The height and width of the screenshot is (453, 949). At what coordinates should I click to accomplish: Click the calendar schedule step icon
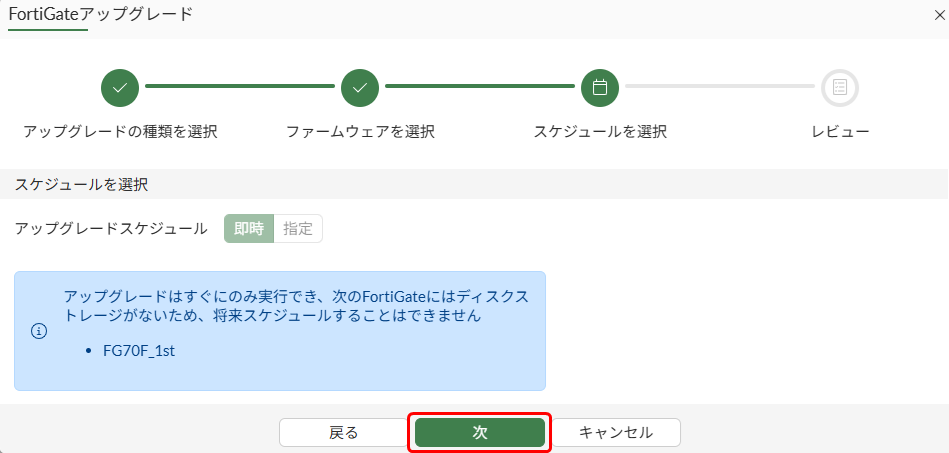pos(600,88)
